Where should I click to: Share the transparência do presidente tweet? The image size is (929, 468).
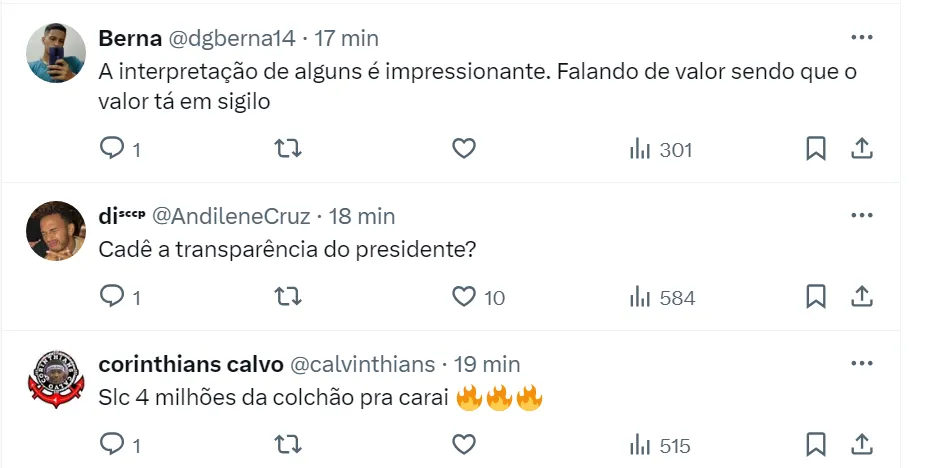point(862,297)
